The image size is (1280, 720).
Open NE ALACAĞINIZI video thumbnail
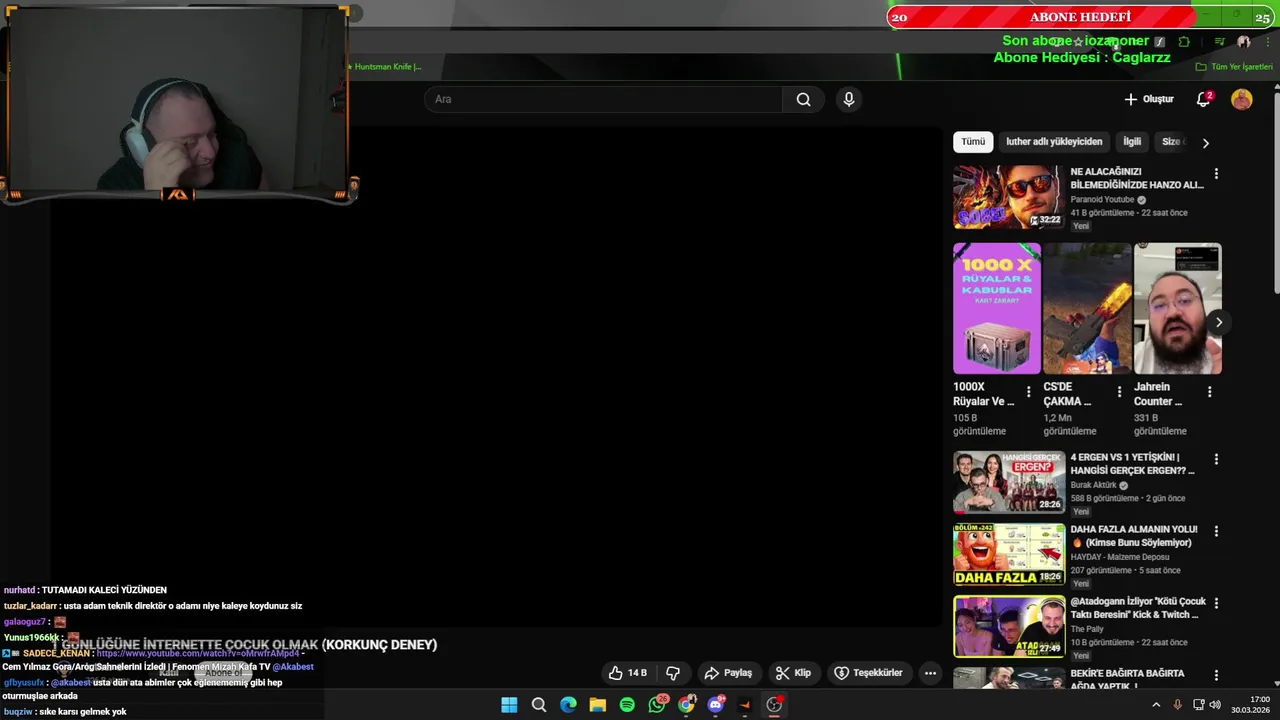(1008, 198)
